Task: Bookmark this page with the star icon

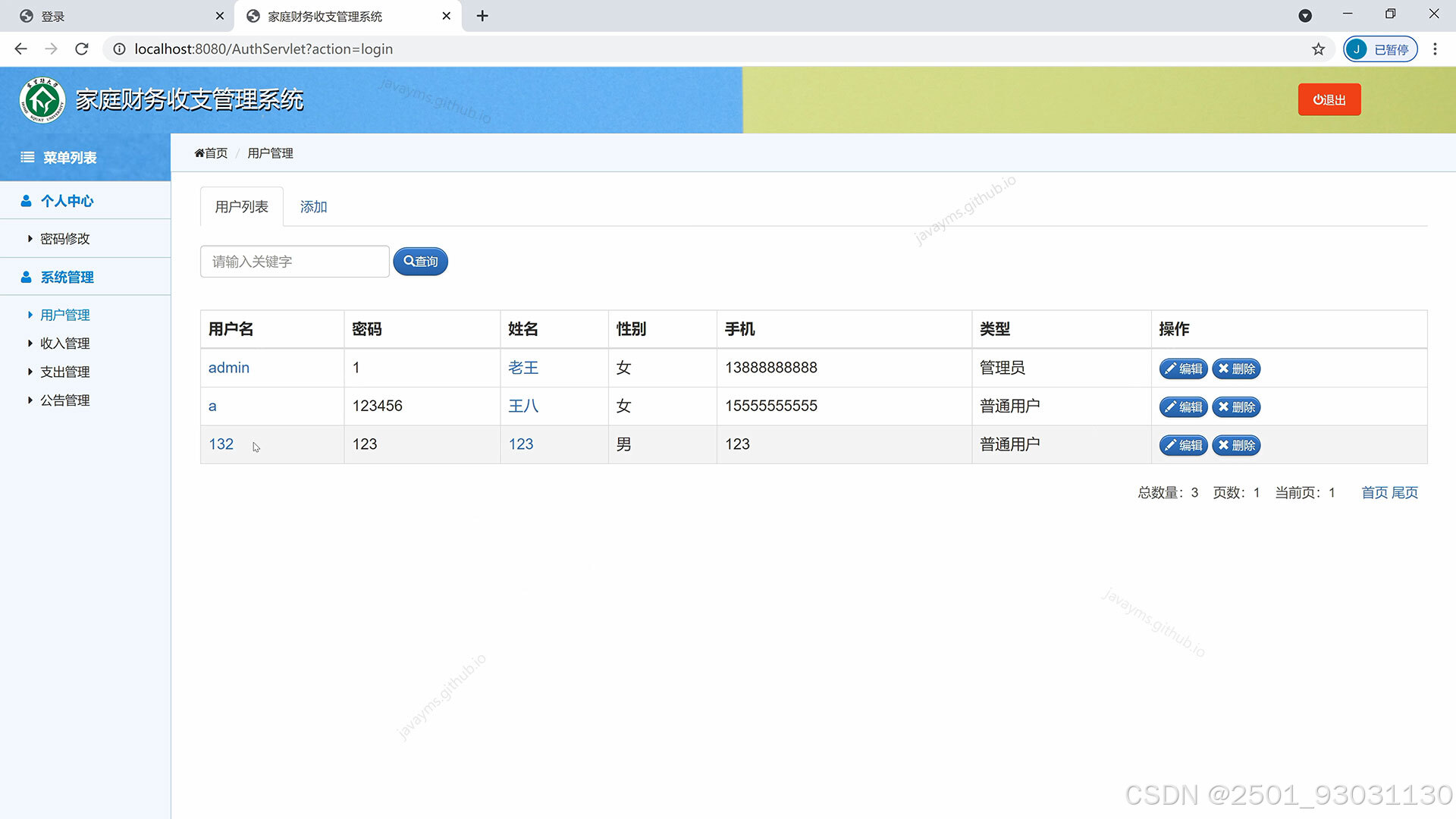Action: (1319, 49)
